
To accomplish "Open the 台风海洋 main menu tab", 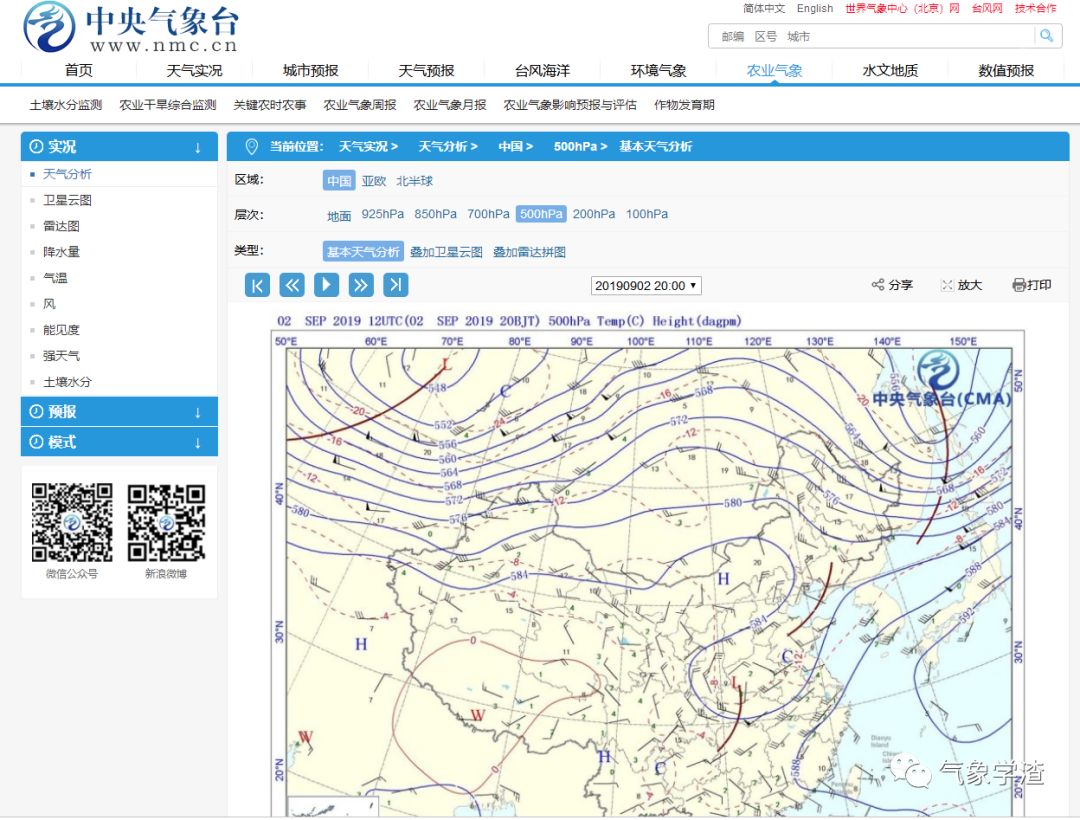I will 542,70.
